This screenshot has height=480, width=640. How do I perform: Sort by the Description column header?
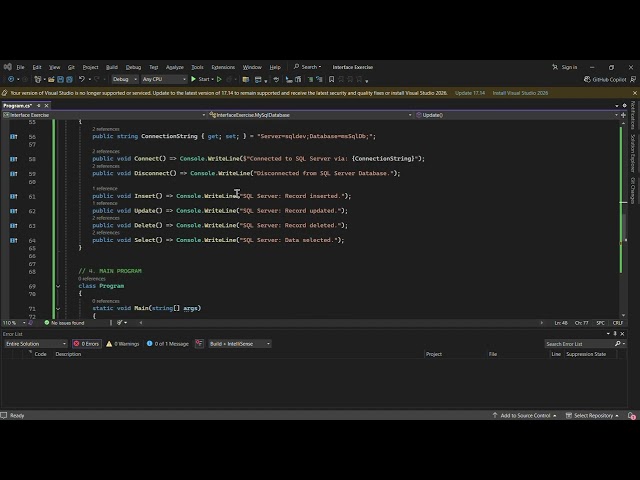pos(68,354)
